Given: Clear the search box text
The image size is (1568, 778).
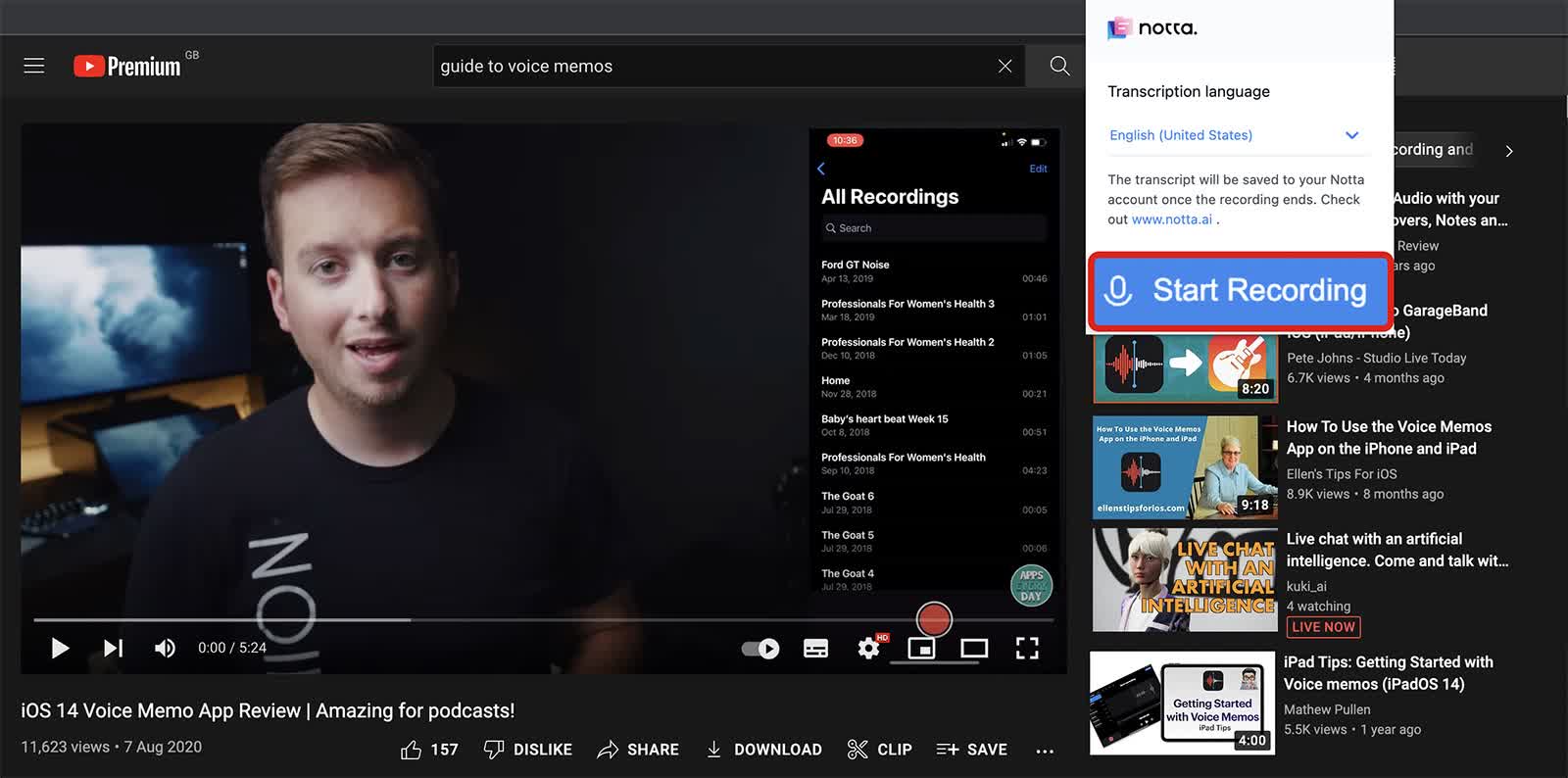Looking at the screenshot, I should click(x=1004, y=66).
